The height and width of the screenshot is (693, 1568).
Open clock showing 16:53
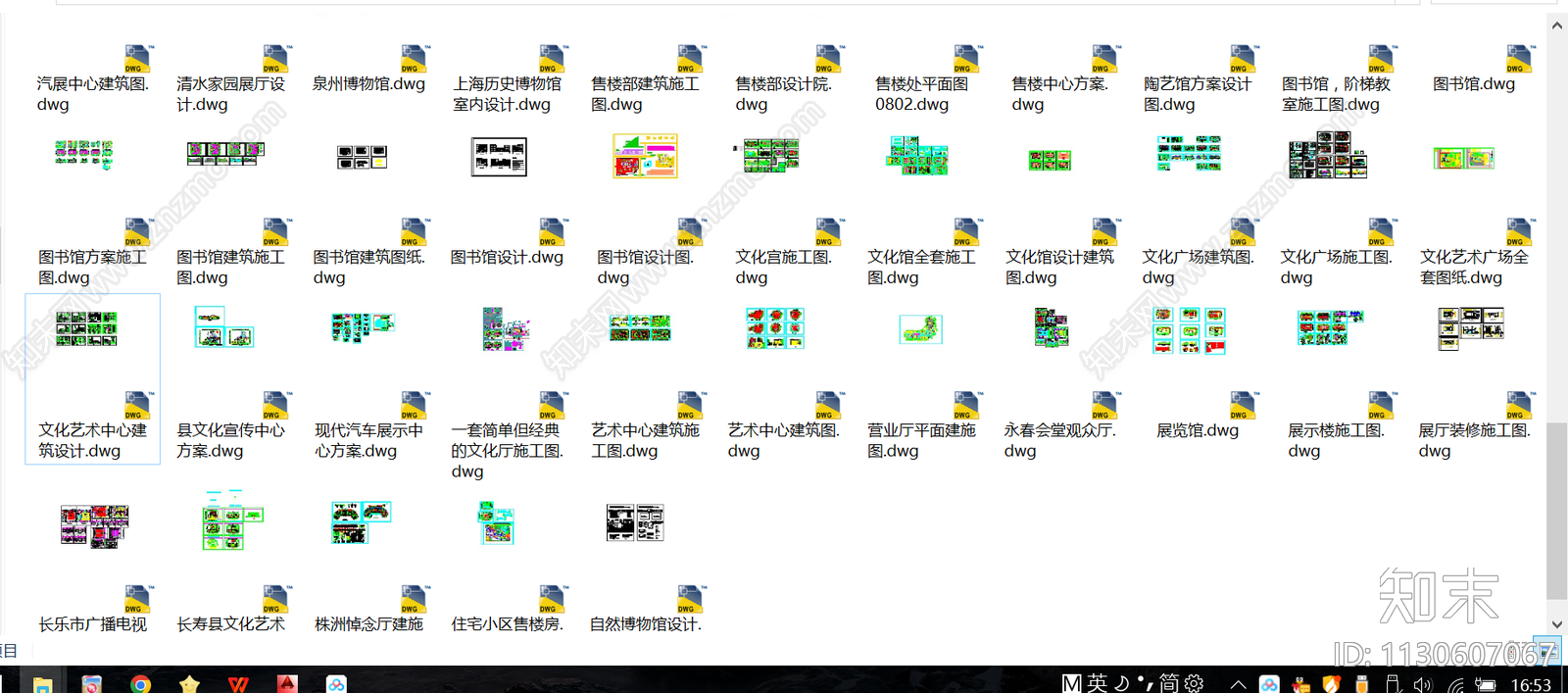click(x=1531, y=684)
